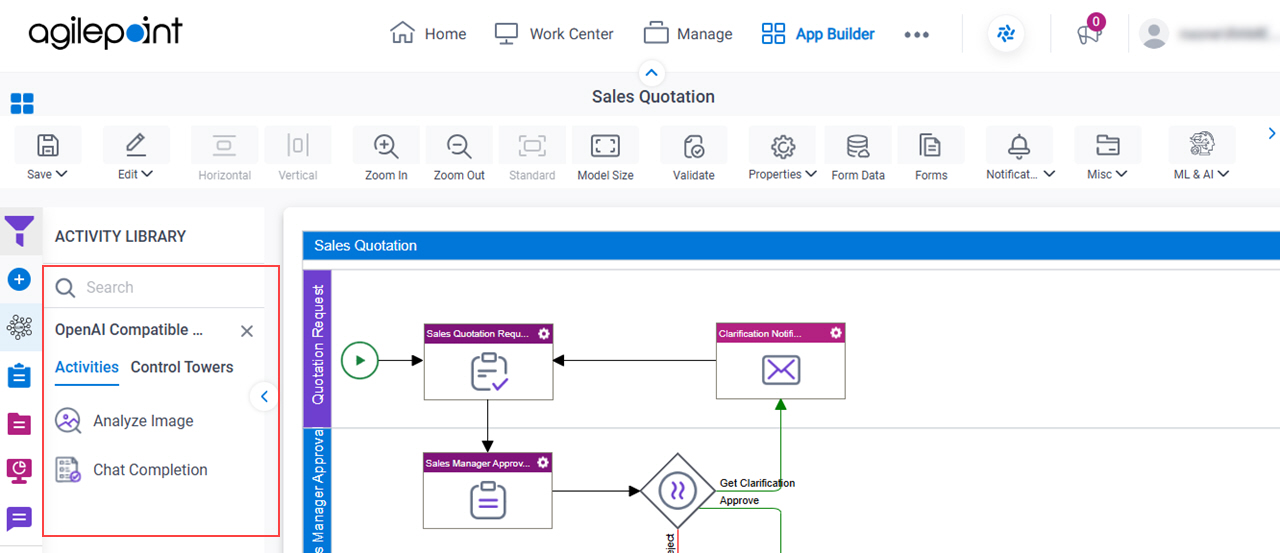Show more toolbar items with right chevron
This screenshot has height=553, width=1280.
click(x=1272, y=133)
